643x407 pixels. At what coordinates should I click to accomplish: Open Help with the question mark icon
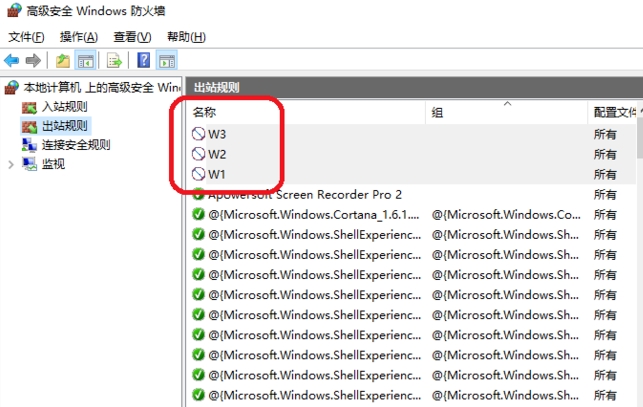coord(143,61)
